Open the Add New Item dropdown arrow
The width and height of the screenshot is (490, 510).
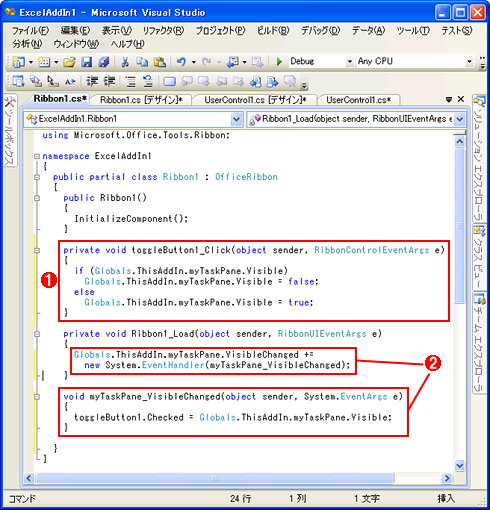(56, 62)
